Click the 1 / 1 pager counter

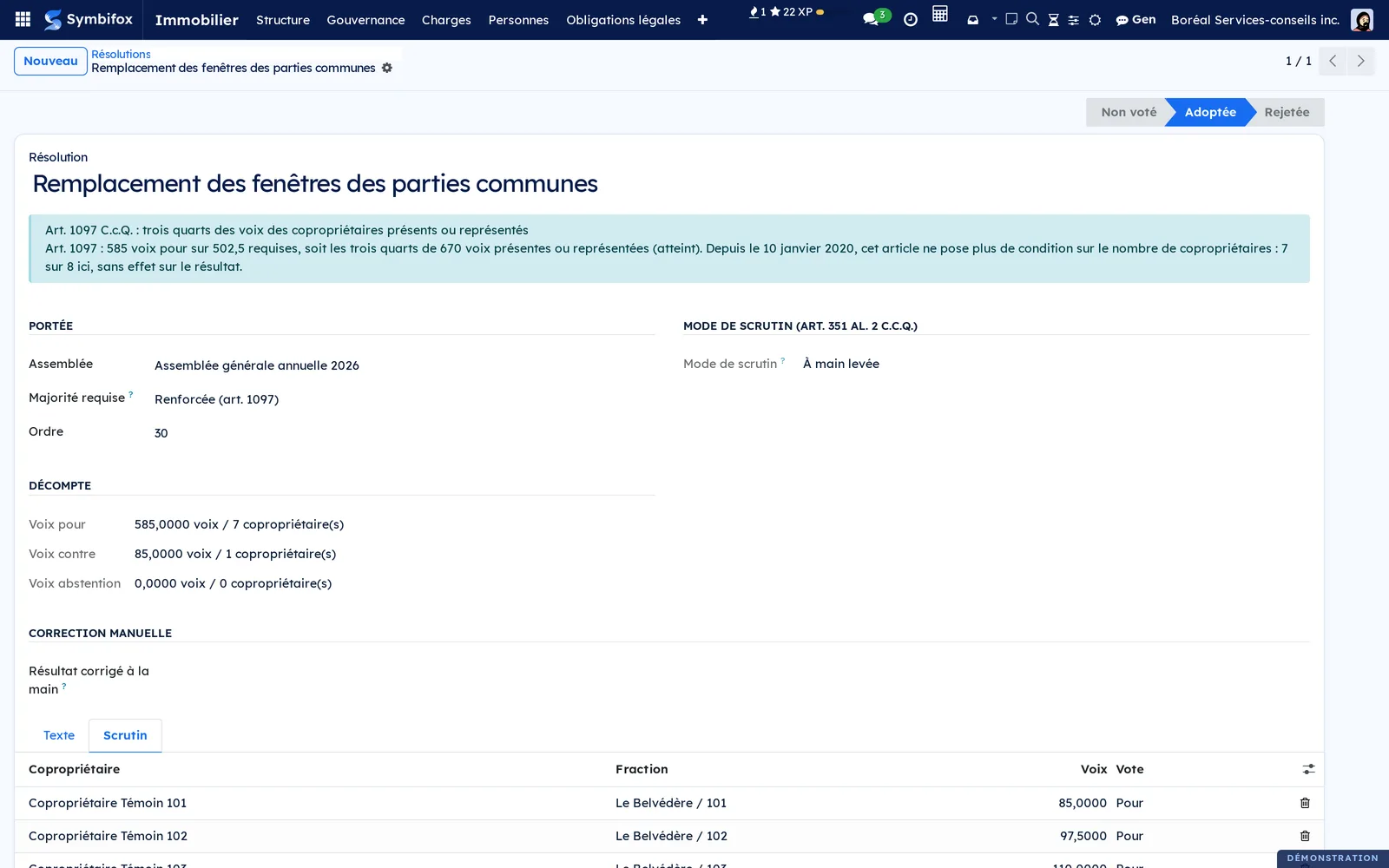(1299, 61)
